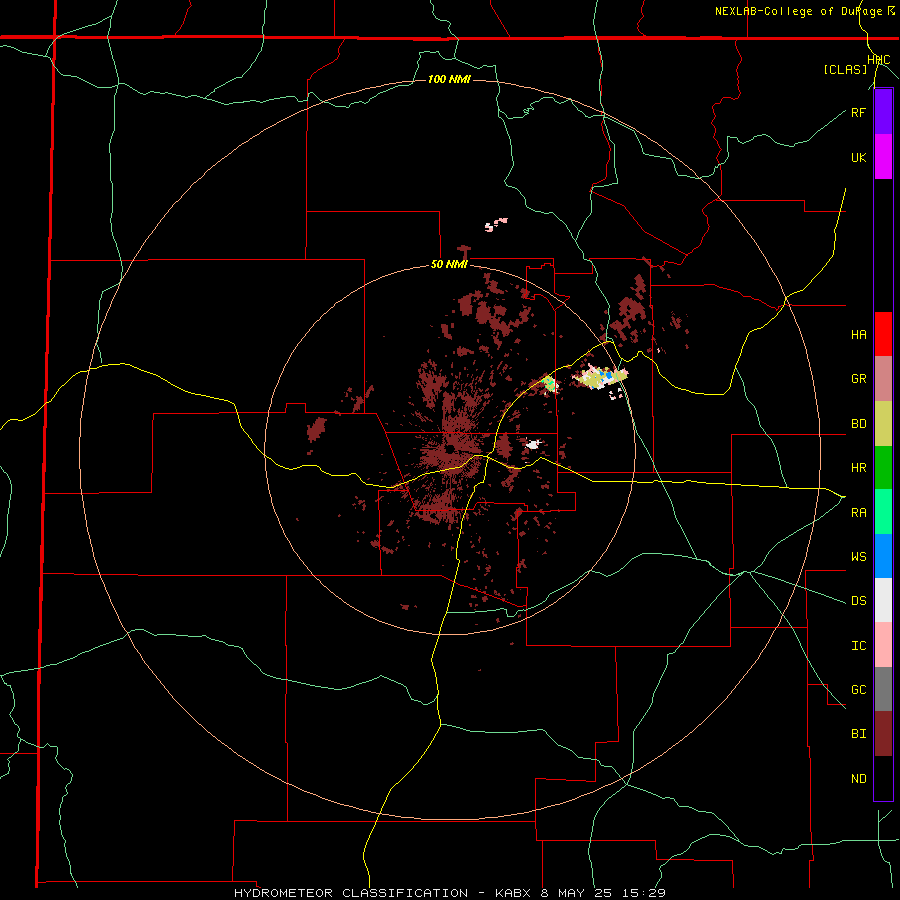The image size is (900, 900).
Task: Select the DS dry snow white swatch
Action: click(883, 600)
